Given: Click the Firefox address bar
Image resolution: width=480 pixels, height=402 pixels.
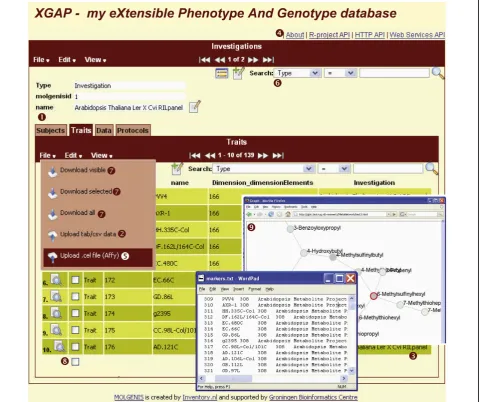Looking at the screenshot, I should [339, 214].
